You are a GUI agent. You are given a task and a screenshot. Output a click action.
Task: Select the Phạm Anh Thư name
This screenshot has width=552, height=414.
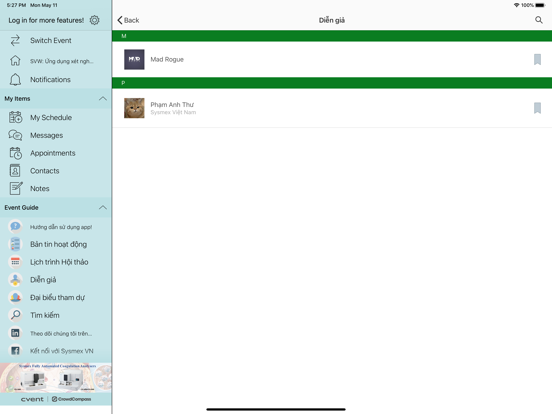click(x=172, y=105)
